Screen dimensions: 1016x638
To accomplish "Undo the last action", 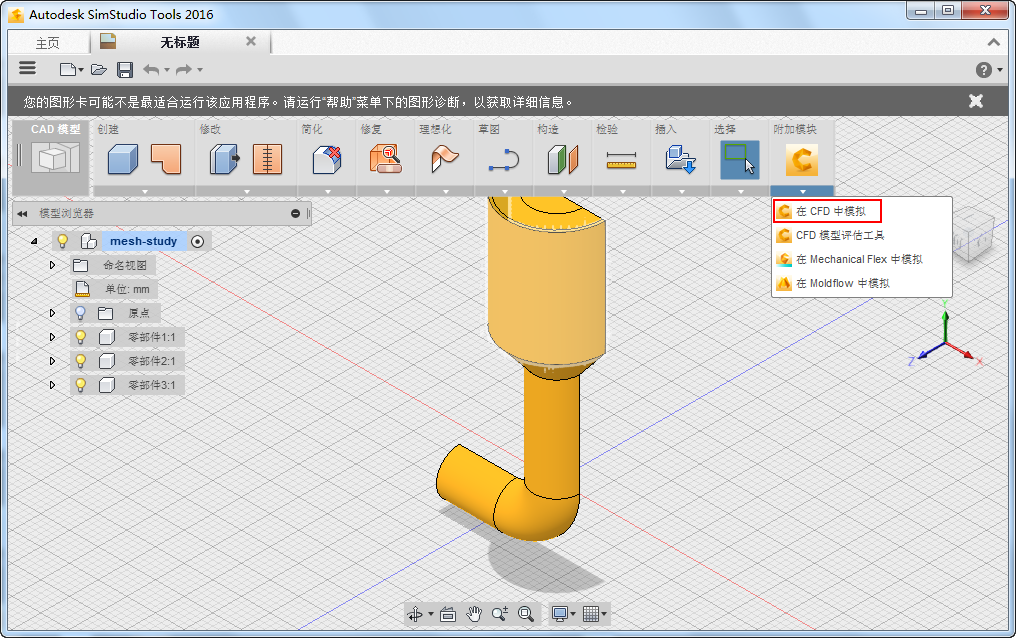I will coord(151,69).
